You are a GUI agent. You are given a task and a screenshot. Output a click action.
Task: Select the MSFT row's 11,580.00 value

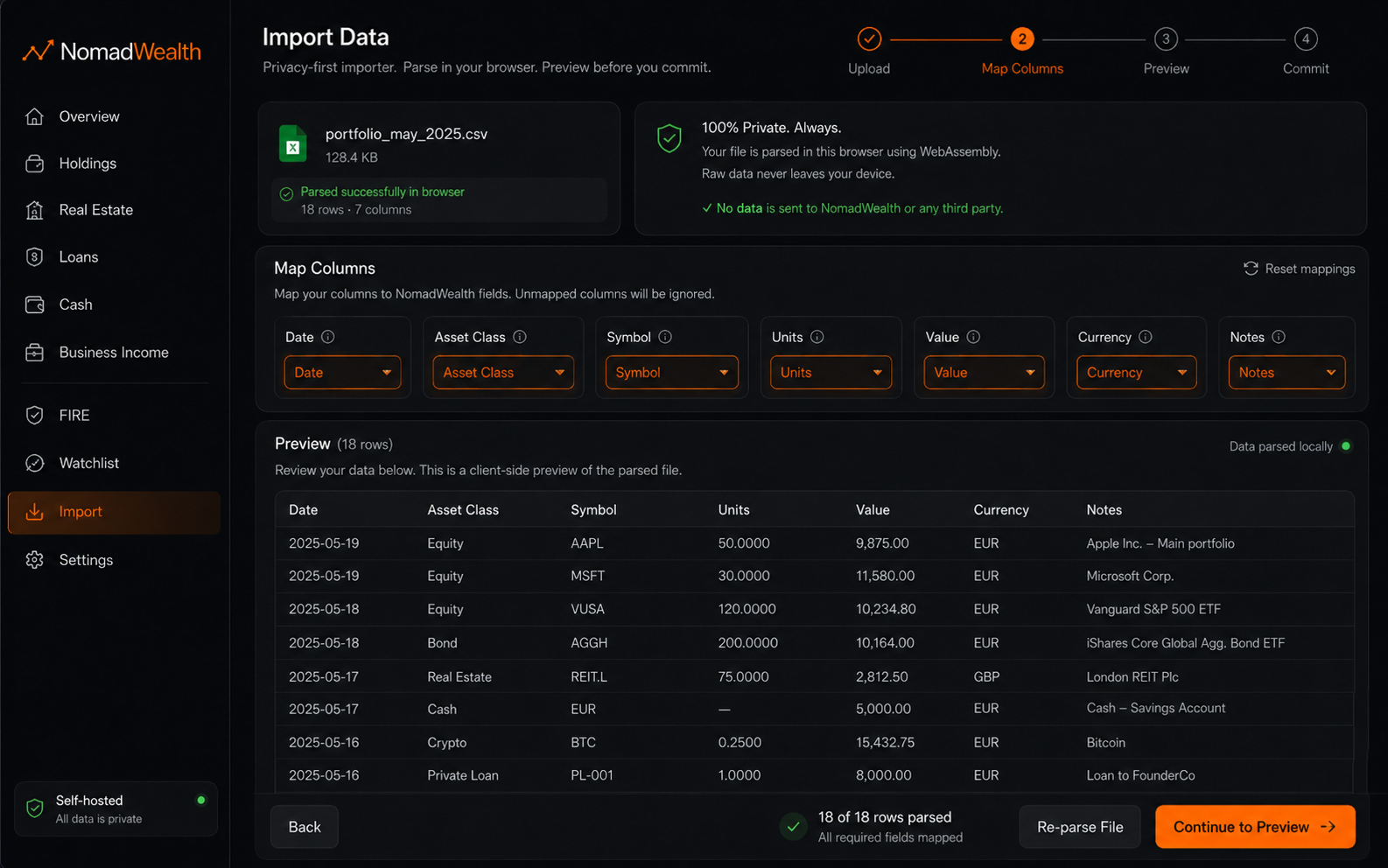click(x=885, y=576)
